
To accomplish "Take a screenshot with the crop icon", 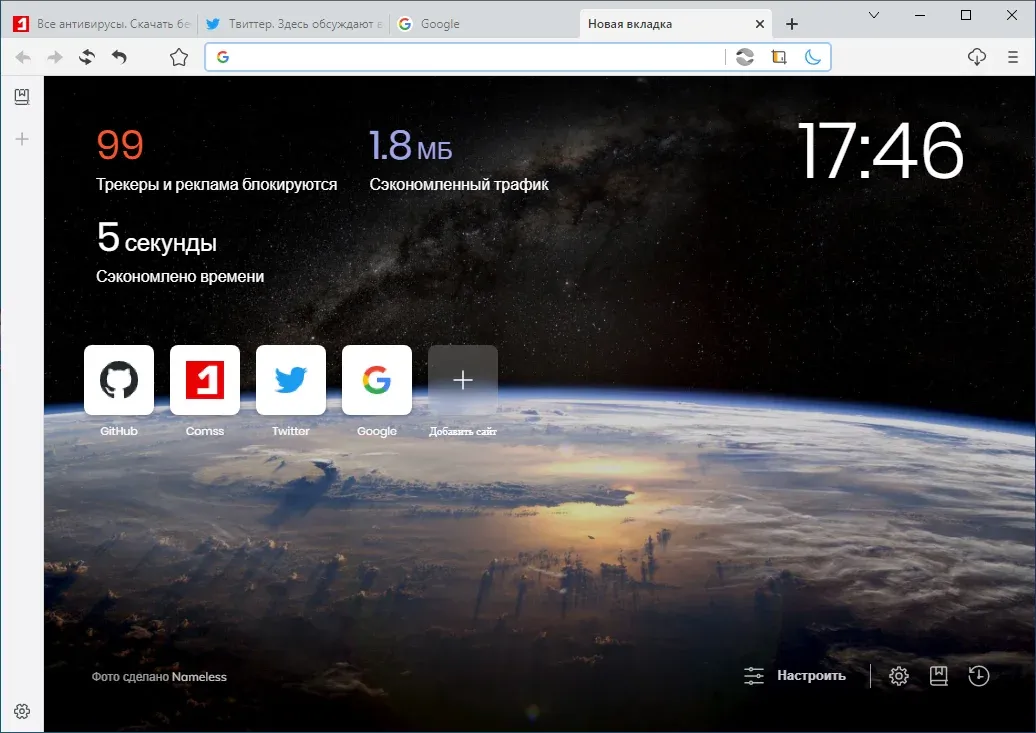I will coord(779,58).
